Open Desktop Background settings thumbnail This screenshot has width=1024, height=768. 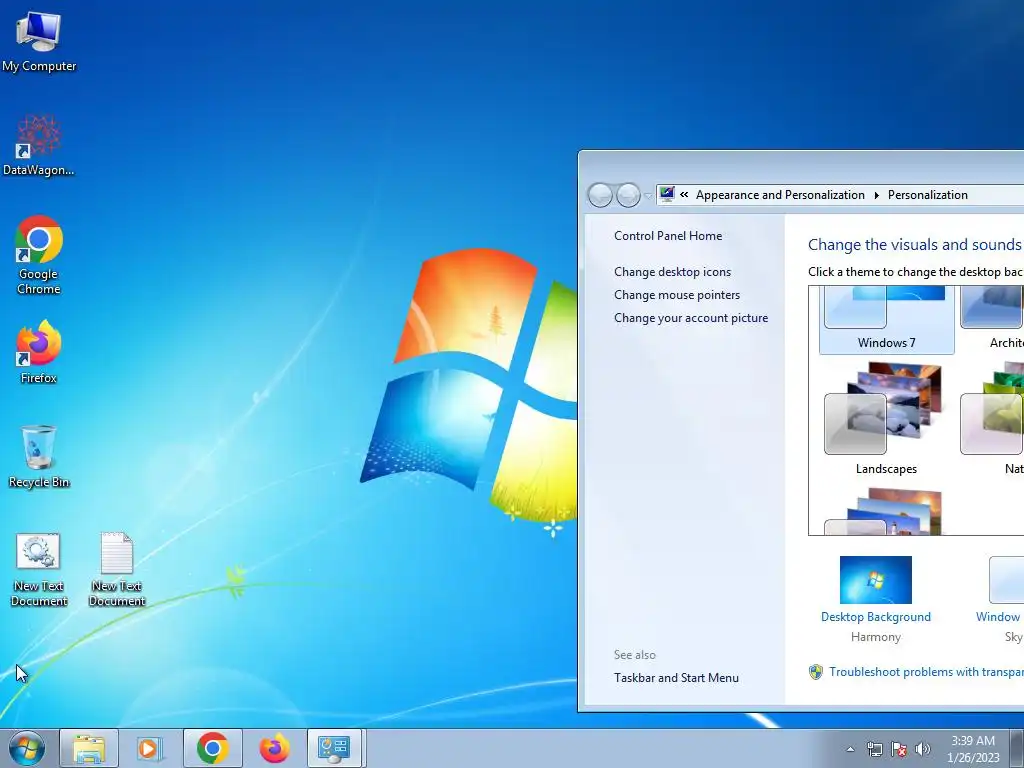point(876,580)
